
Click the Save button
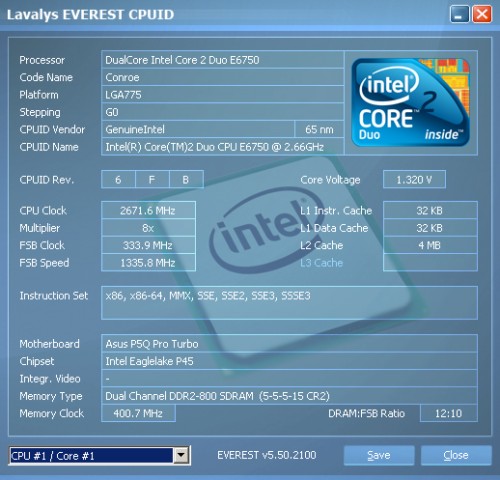[x=379, y=455]
